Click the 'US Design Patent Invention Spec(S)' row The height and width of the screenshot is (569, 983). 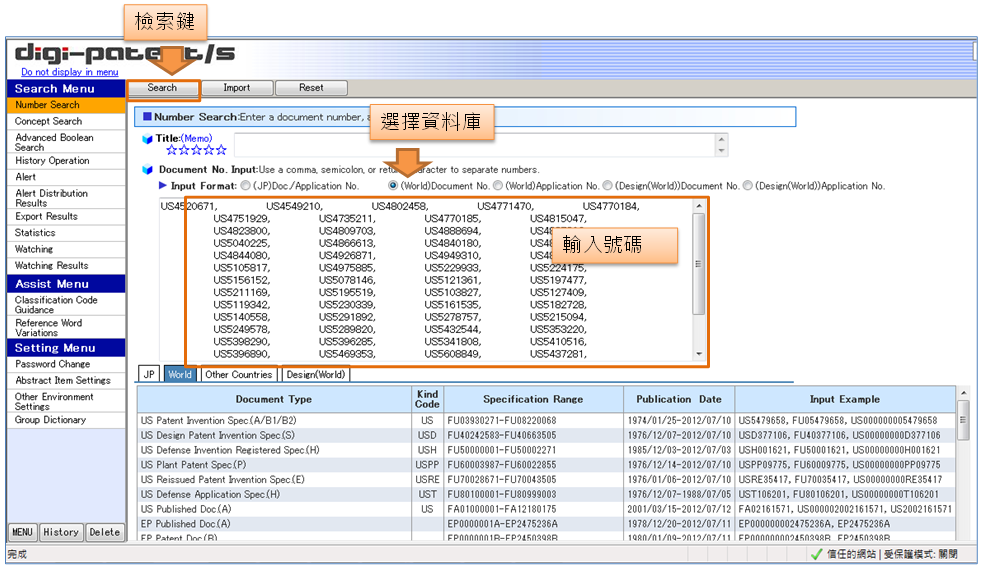click(547, 436)
